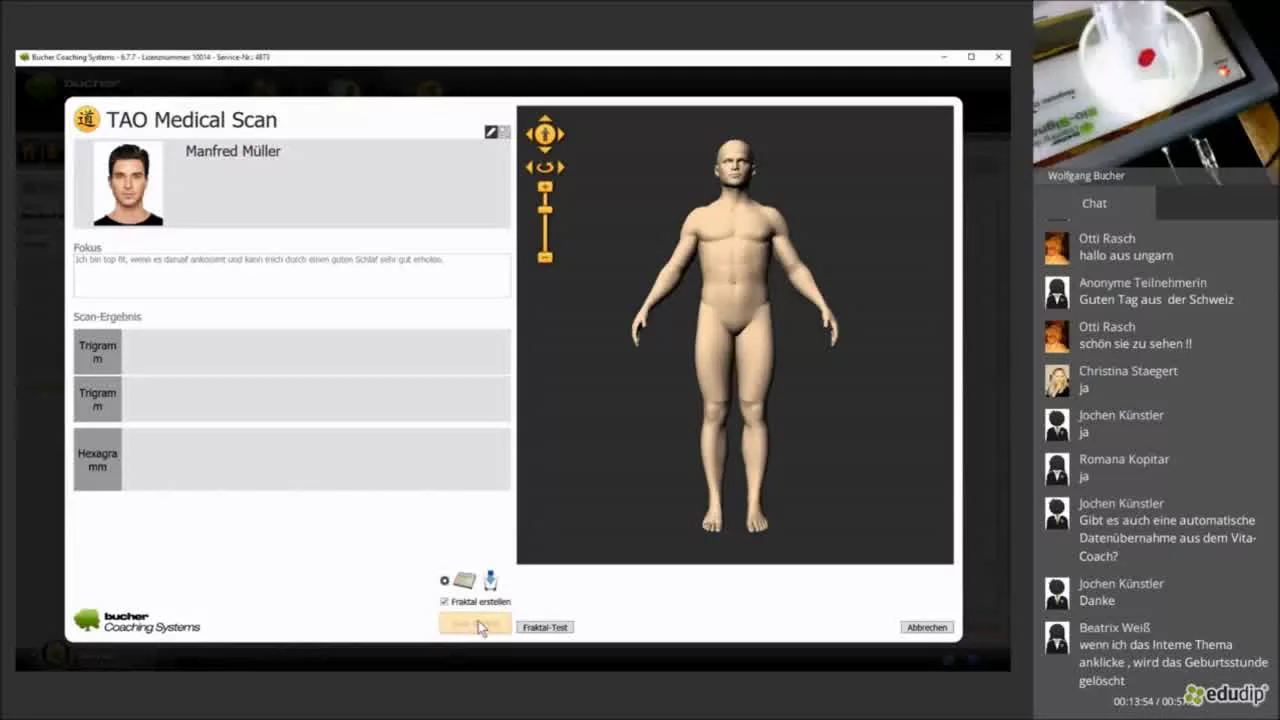This screenshot has height=720, width=1280.
Task: Click the 3D human body model
Action: 735,335
